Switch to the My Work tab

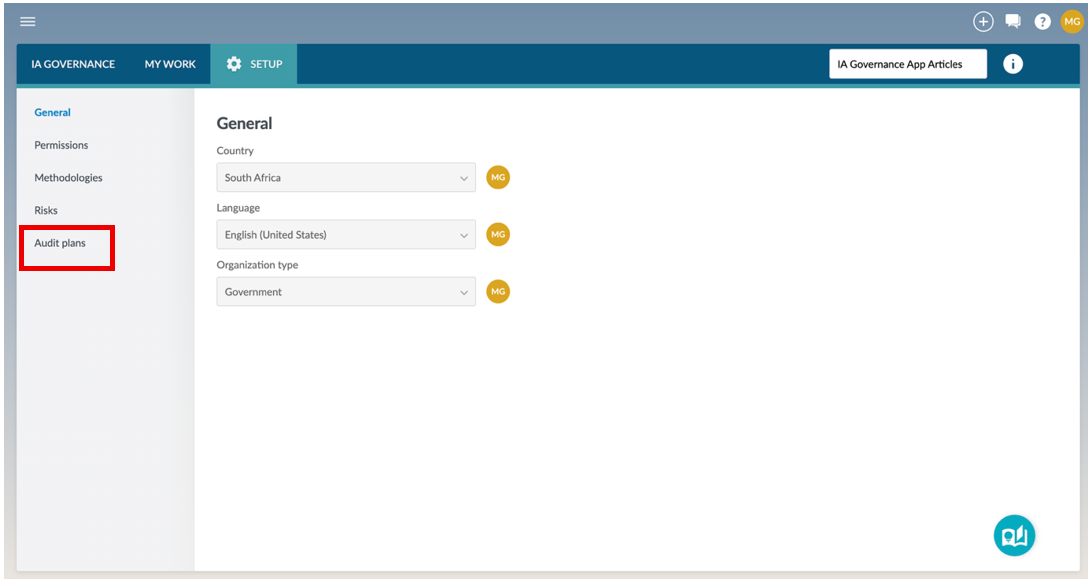coord(170,64)
